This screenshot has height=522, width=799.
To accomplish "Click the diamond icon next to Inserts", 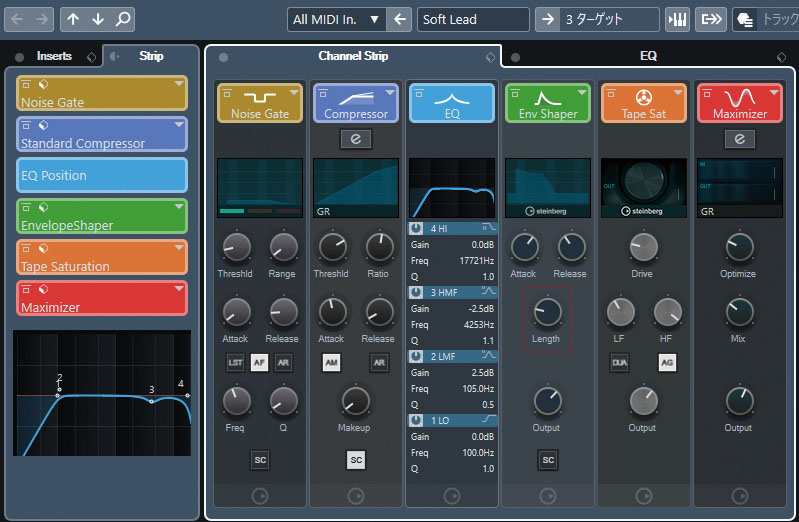I will pos(91,57).
